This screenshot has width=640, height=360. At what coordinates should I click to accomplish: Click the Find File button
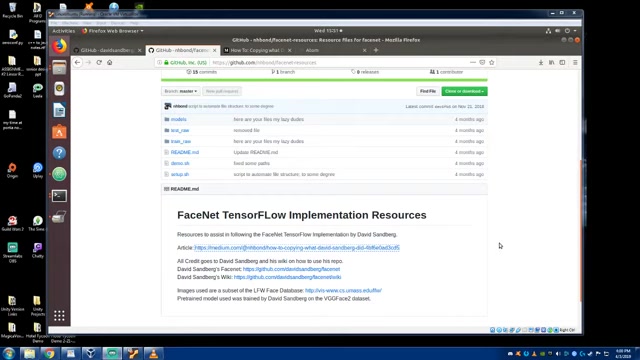(x=428, y=91)
